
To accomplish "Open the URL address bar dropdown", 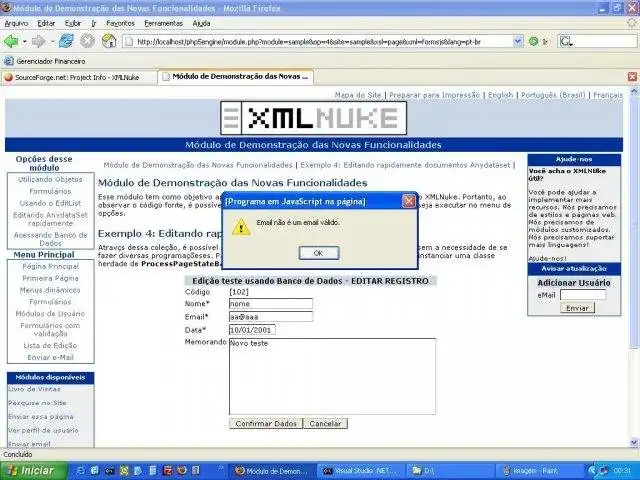I will click(518, 41).
